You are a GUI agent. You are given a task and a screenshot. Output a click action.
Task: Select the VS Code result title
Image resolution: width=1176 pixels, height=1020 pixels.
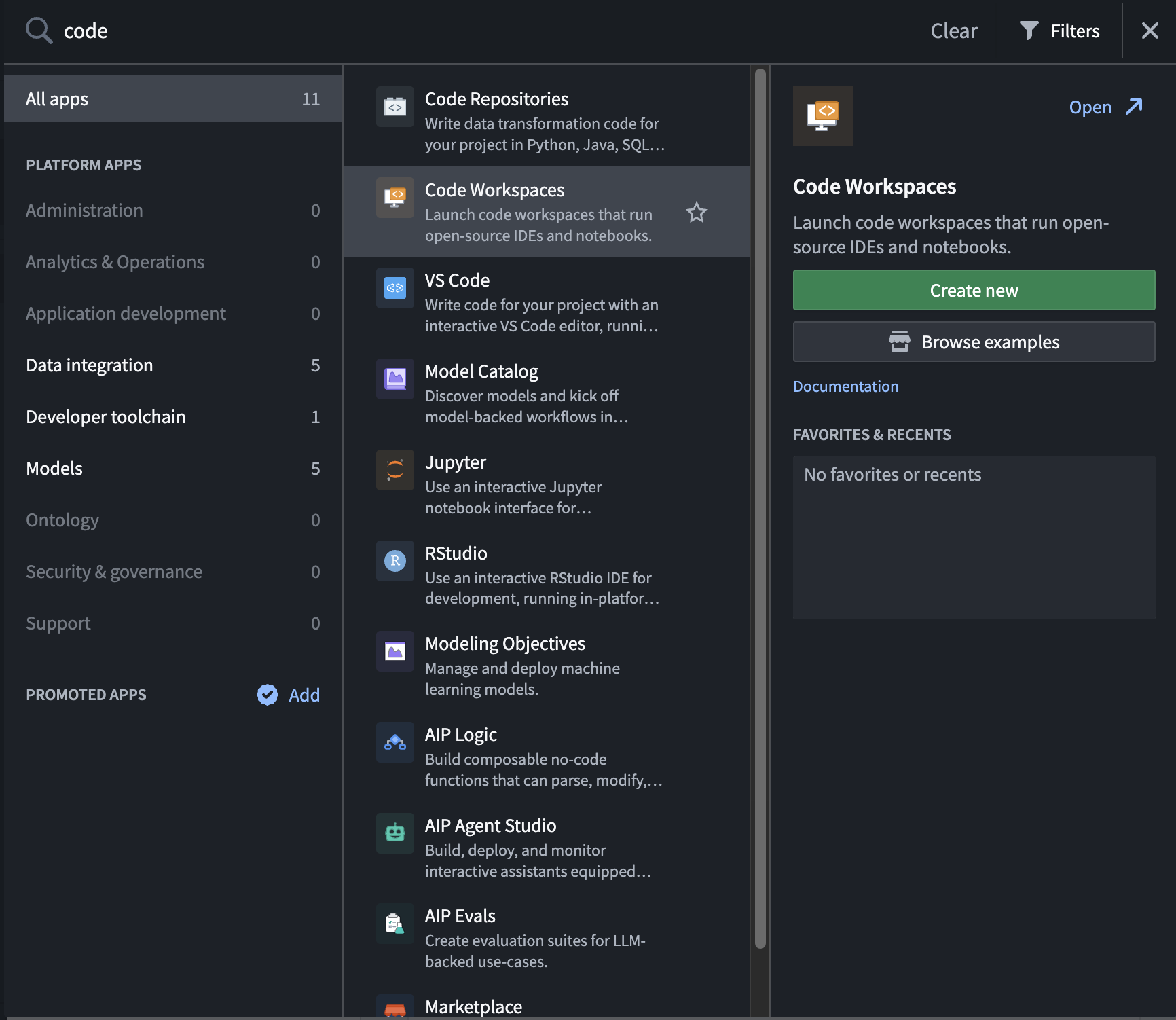(457, 280)
